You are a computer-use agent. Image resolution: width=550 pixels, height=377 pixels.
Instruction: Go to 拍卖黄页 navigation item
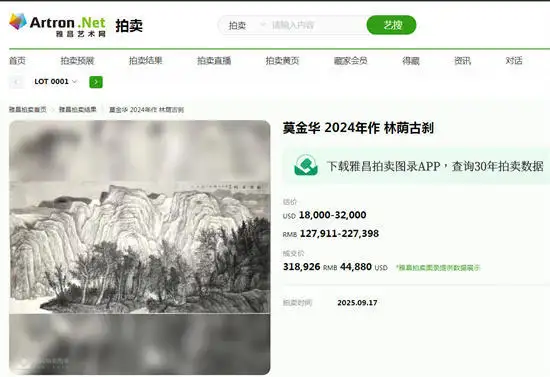(282, 61)
